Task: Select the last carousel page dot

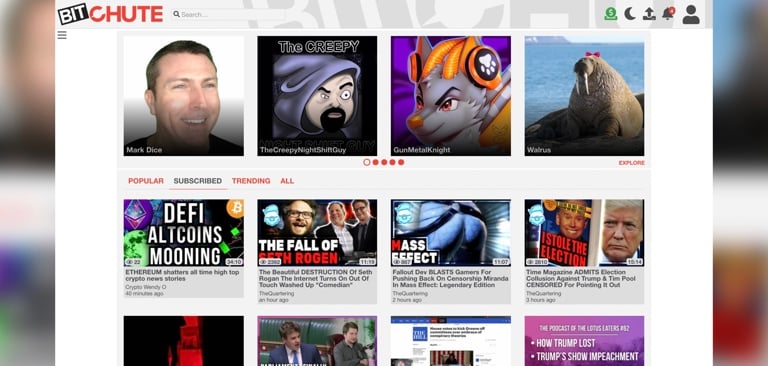Action: tap(401, 162)
